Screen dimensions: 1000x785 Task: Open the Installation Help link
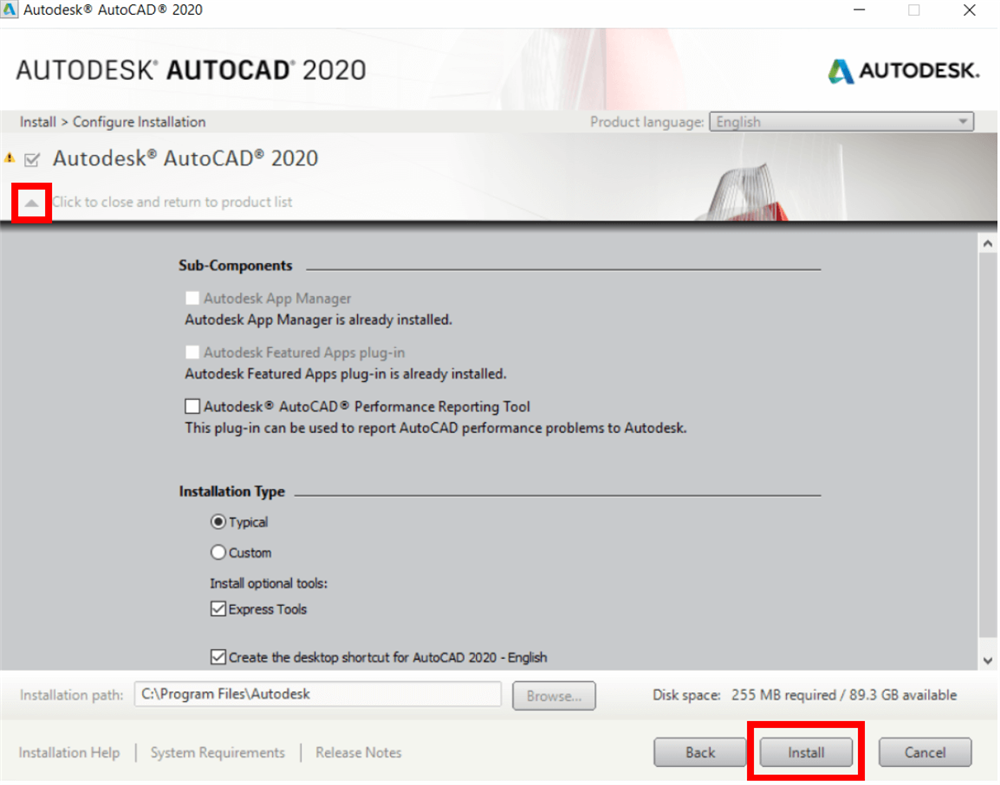tap(69, 753)
